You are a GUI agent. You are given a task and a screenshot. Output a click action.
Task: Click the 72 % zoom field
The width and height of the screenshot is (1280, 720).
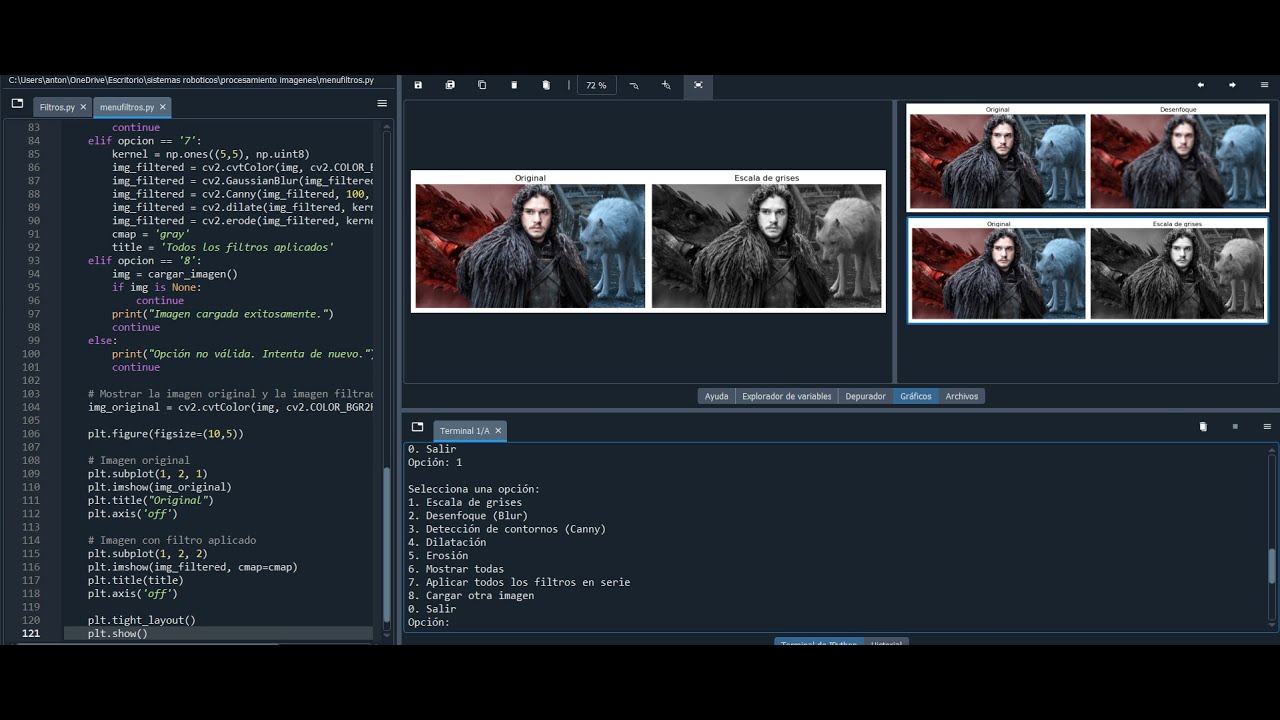point(596,85)
